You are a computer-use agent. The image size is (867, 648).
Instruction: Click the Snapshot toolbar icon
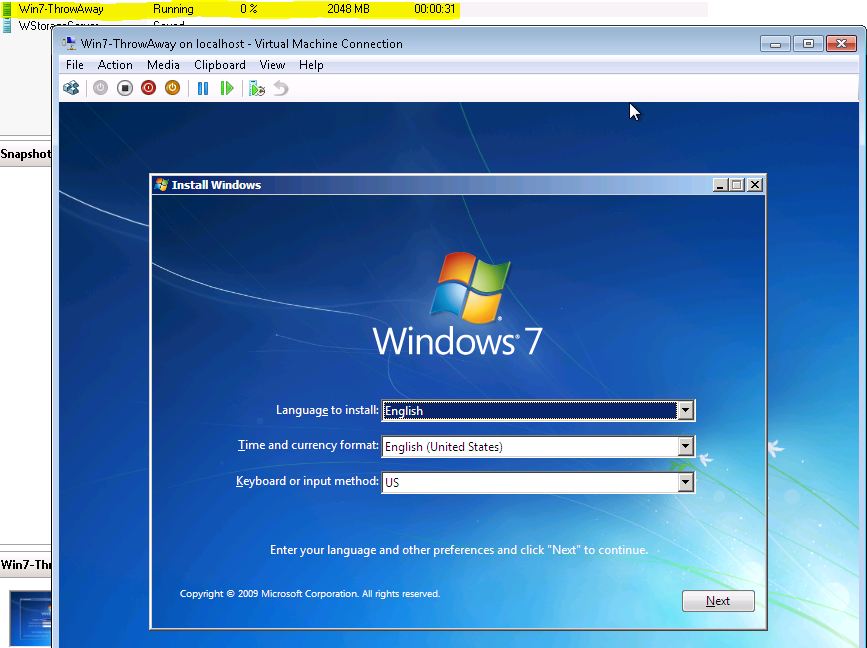click(x=257, y=88)
